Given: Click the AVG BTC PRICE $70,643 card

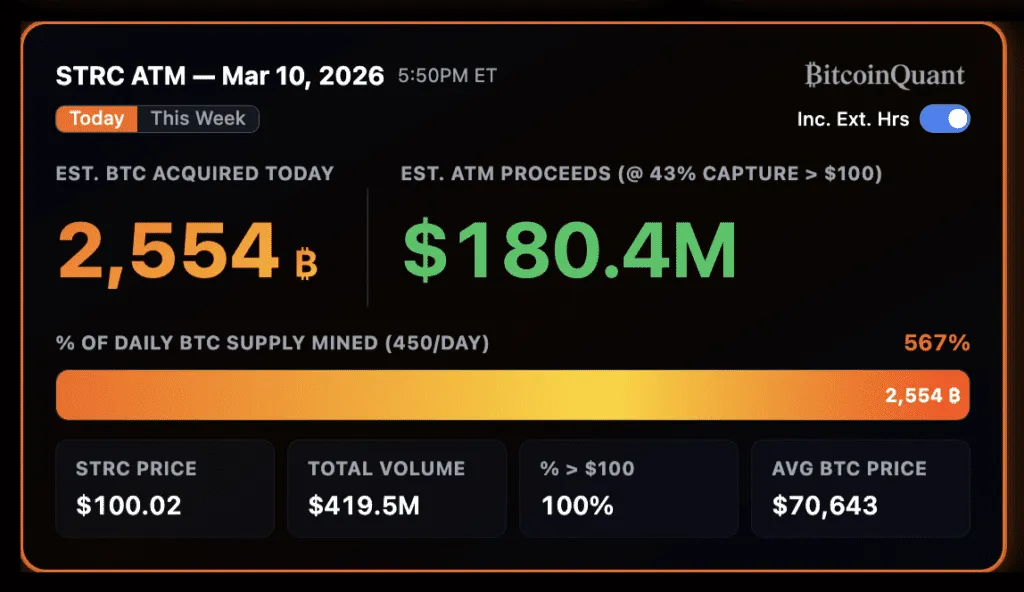Looking at the screenshot, I should [x=860, y=488].
